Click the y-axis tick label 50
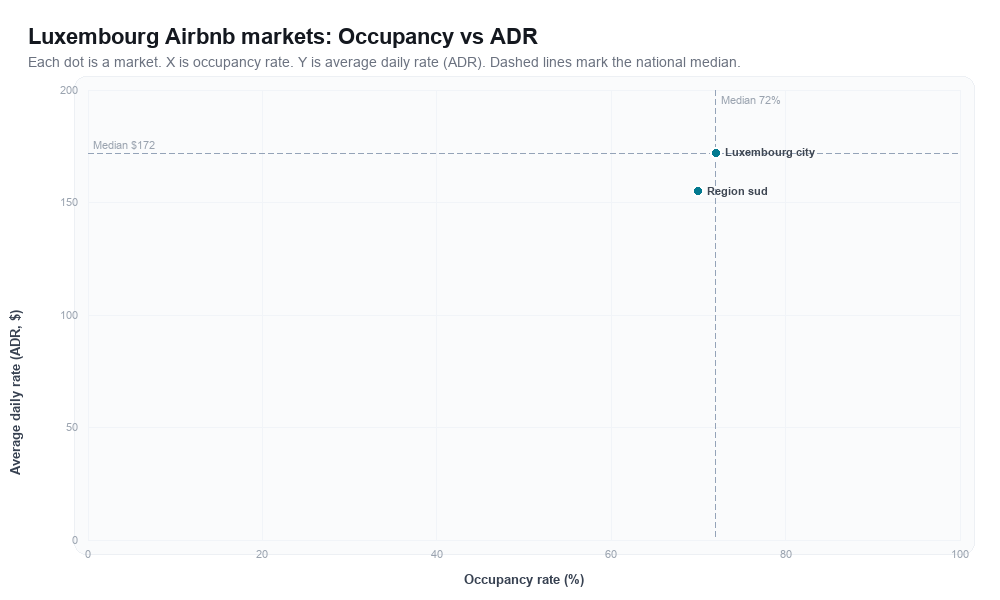 72,428
